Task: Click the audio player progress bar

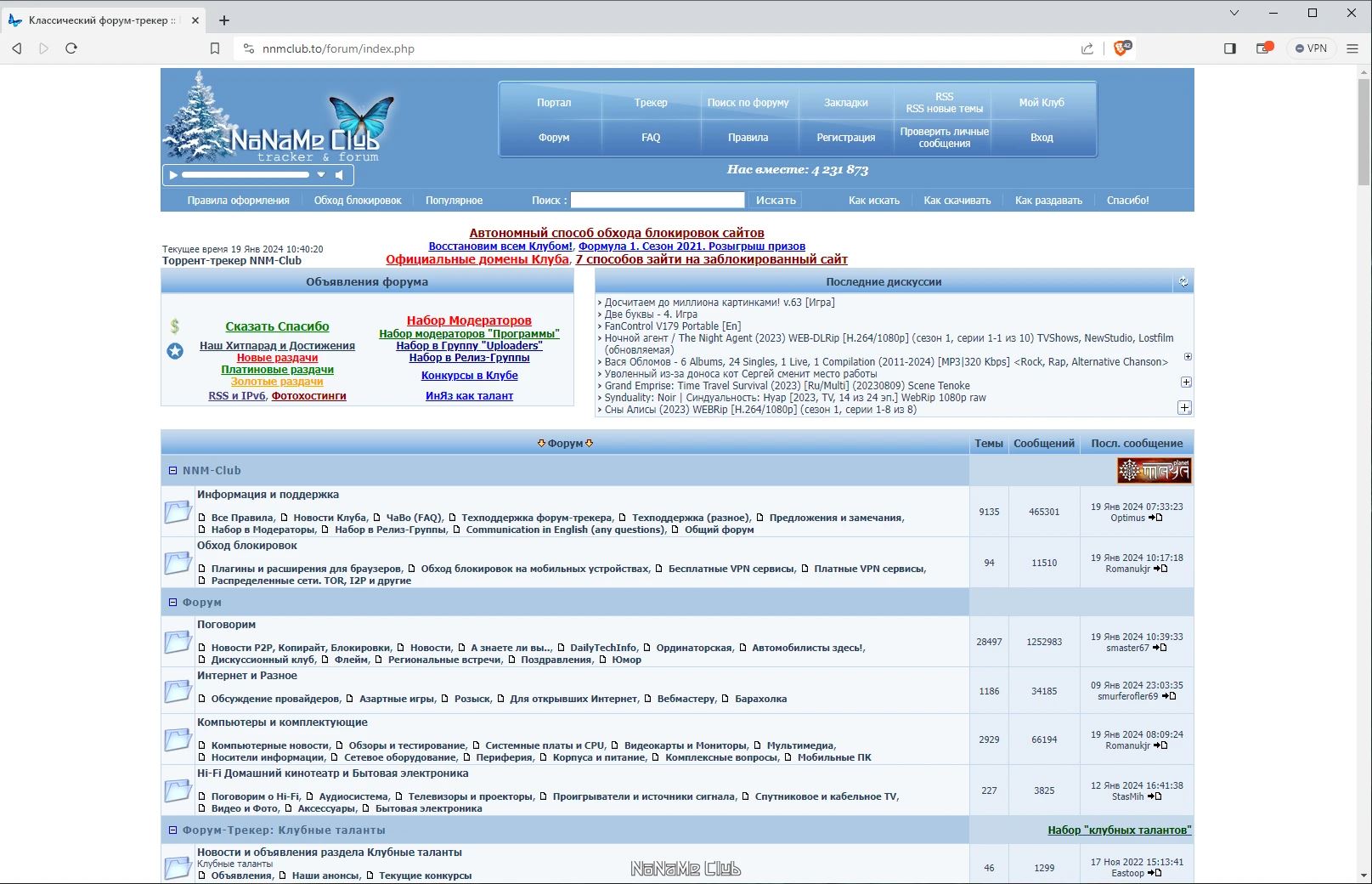Action: 246,175
